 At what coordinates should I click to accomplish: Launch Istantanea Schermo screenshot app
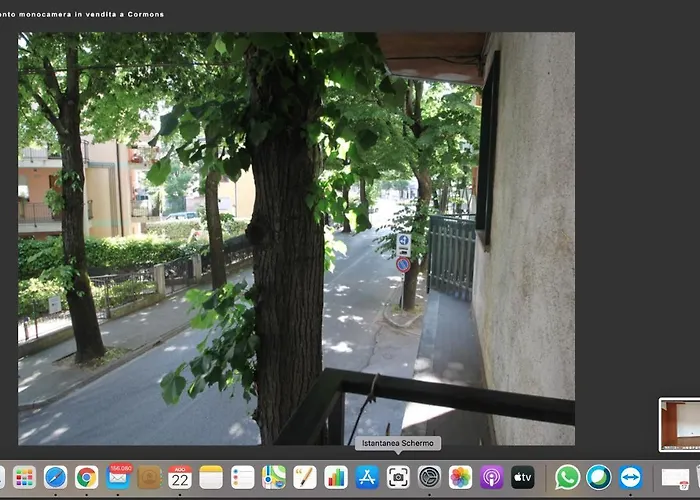(x=398, y=478)
